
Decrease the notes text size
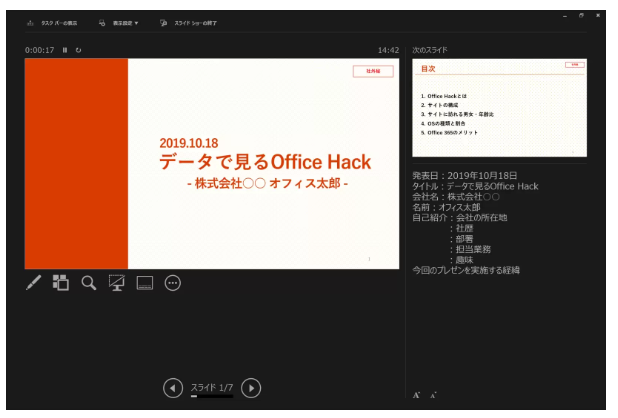pos(433,396)
